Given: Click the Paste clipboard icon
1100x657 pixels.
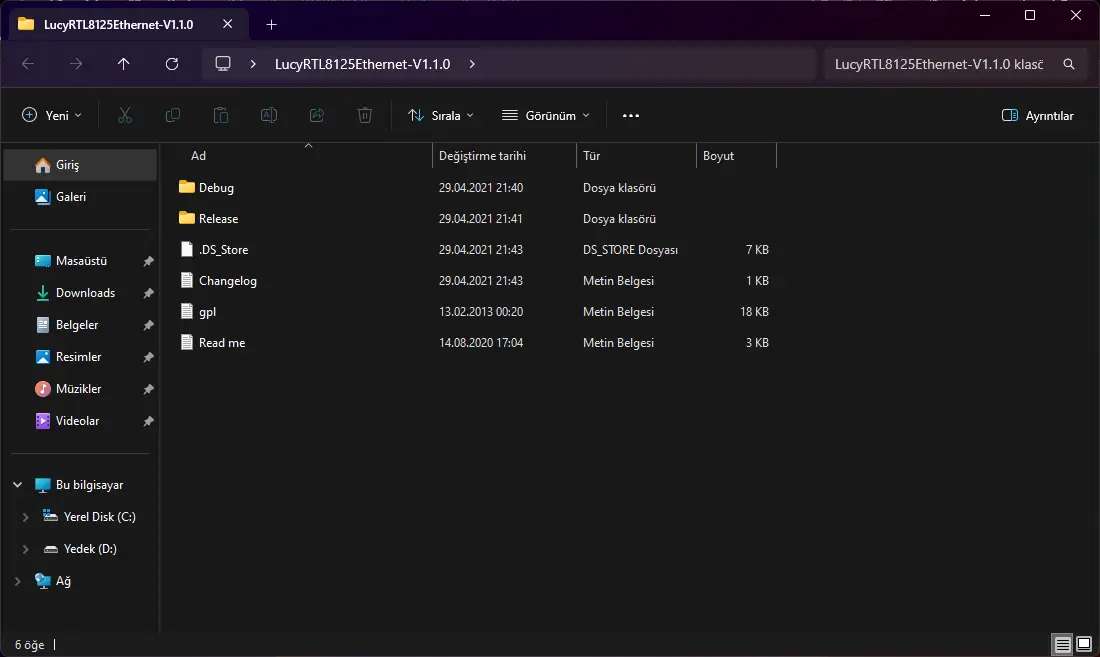Looking at the screenshot, I should coord(220,116).
